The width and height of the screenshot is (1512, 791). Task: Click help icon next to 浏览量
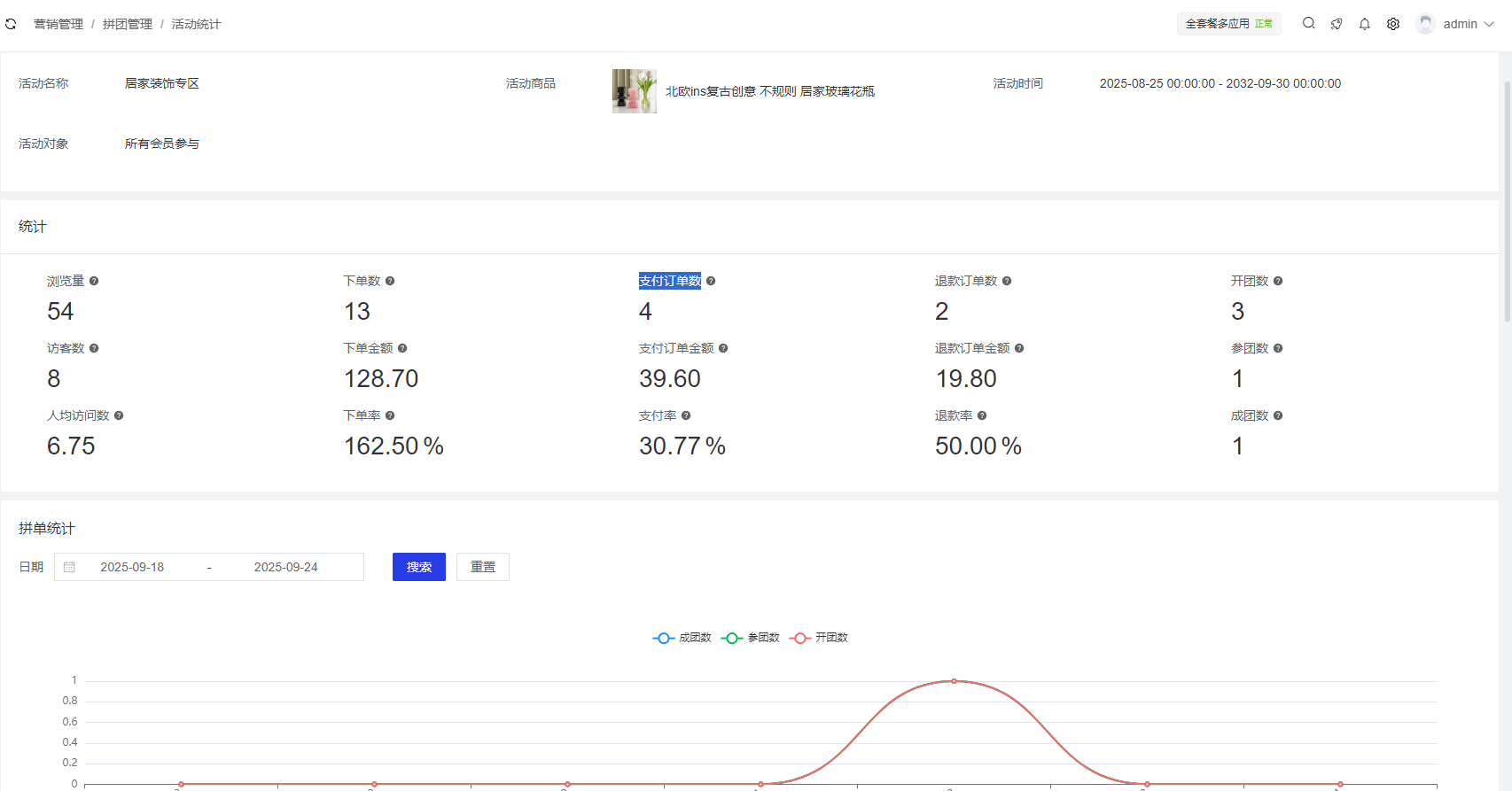pyautogui.click(x=94, y=281)
